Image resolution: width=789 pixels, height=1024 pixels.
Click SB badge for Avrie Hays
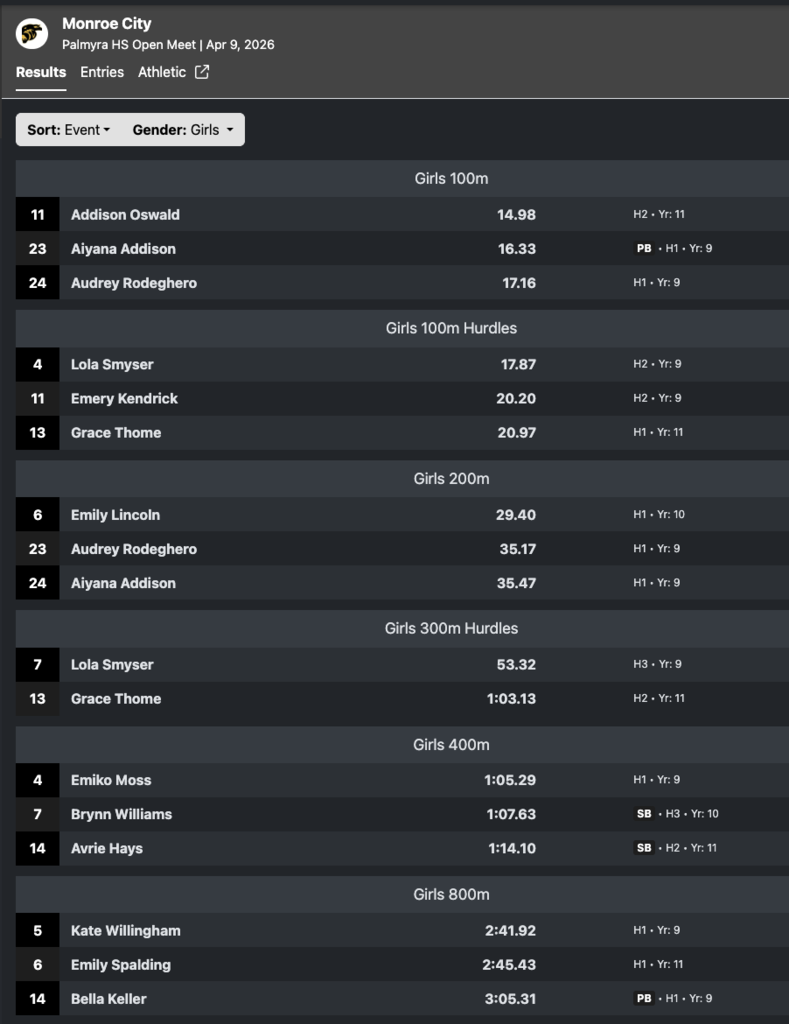pyautogui.click(x=644, y=848)
